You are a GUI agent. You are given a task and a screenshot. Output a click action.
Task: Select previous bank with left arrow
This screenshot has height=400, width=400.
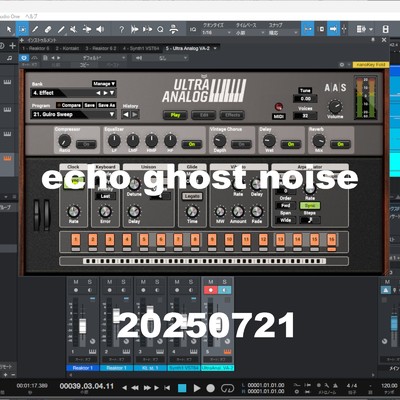pyautogui.click(x=99, y=93)
